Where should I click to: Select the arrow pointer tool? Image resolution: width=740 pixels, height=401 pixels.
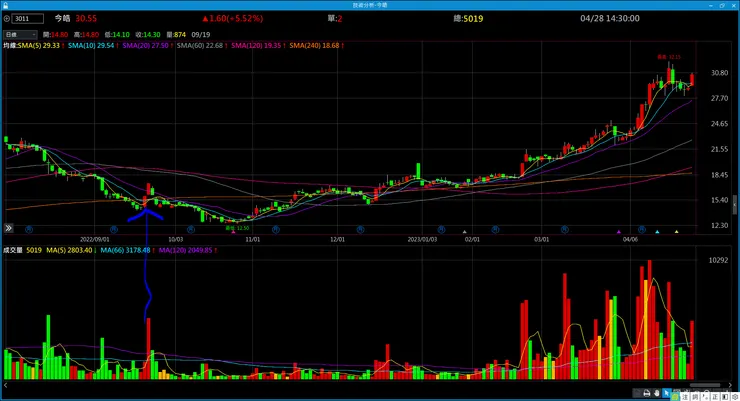click(666, 393)
